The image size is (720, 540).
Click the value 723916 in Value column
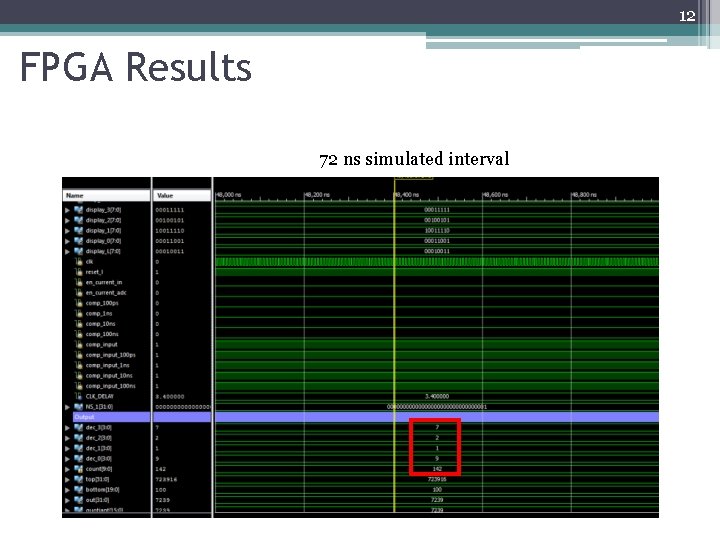pos(166,479)
